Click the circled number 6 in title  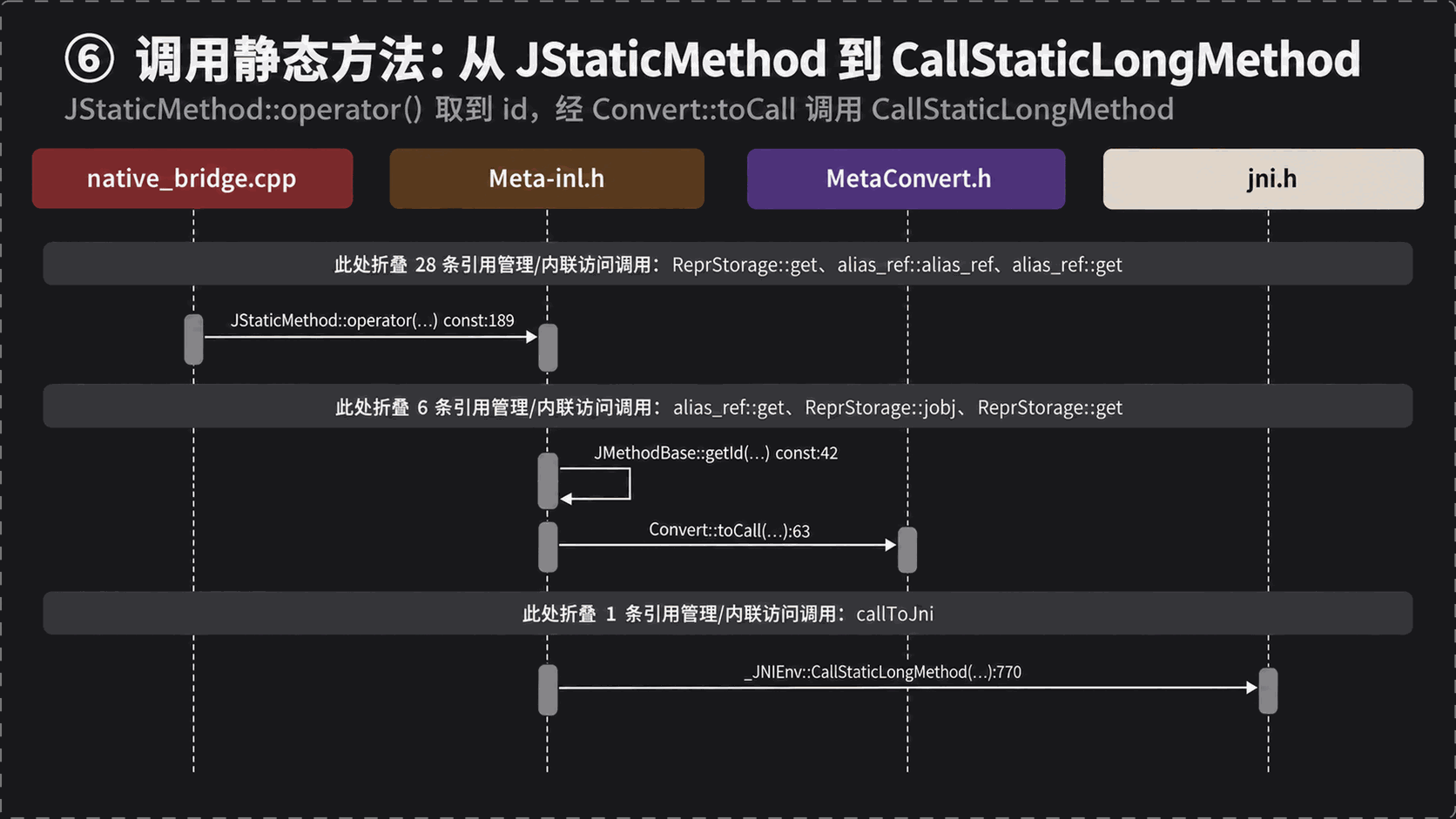tap(90, 59)
